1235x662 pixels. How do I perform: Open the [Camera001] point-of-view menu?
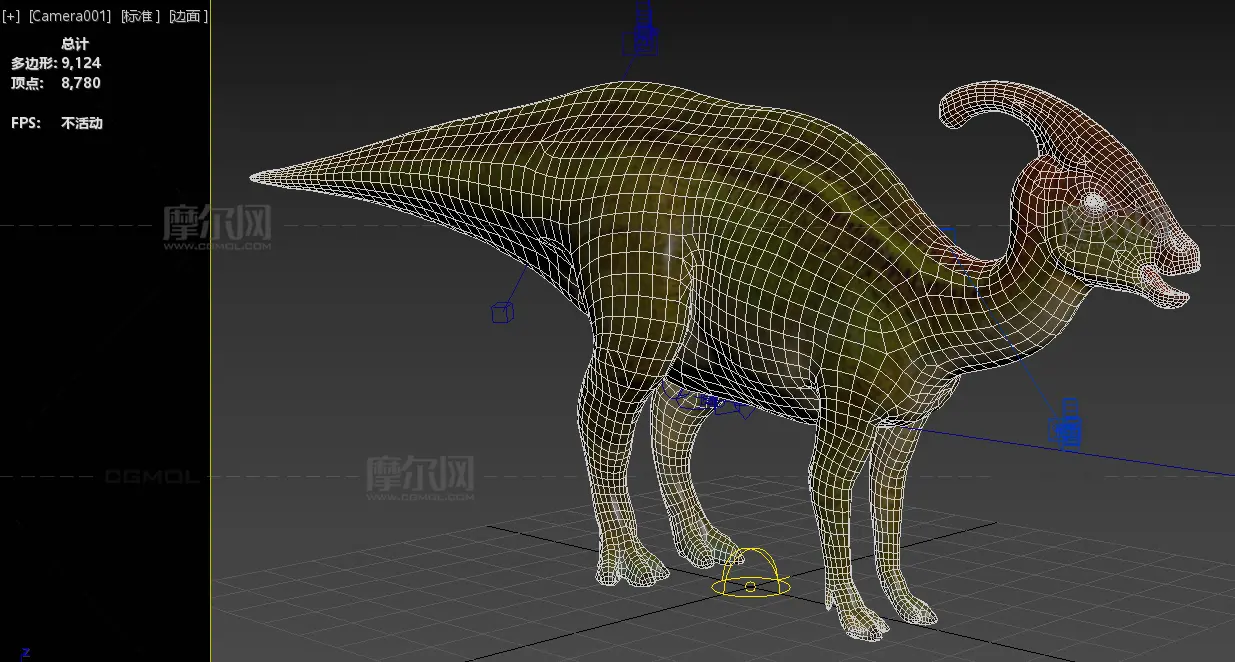tap(70, 16)
